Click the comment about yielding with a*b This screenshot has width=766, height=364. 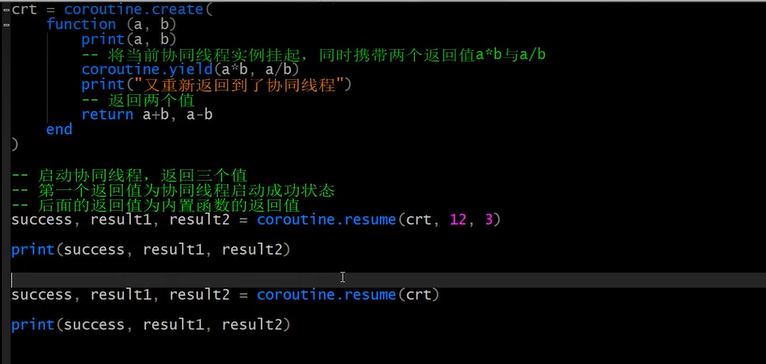coord(314,55)
